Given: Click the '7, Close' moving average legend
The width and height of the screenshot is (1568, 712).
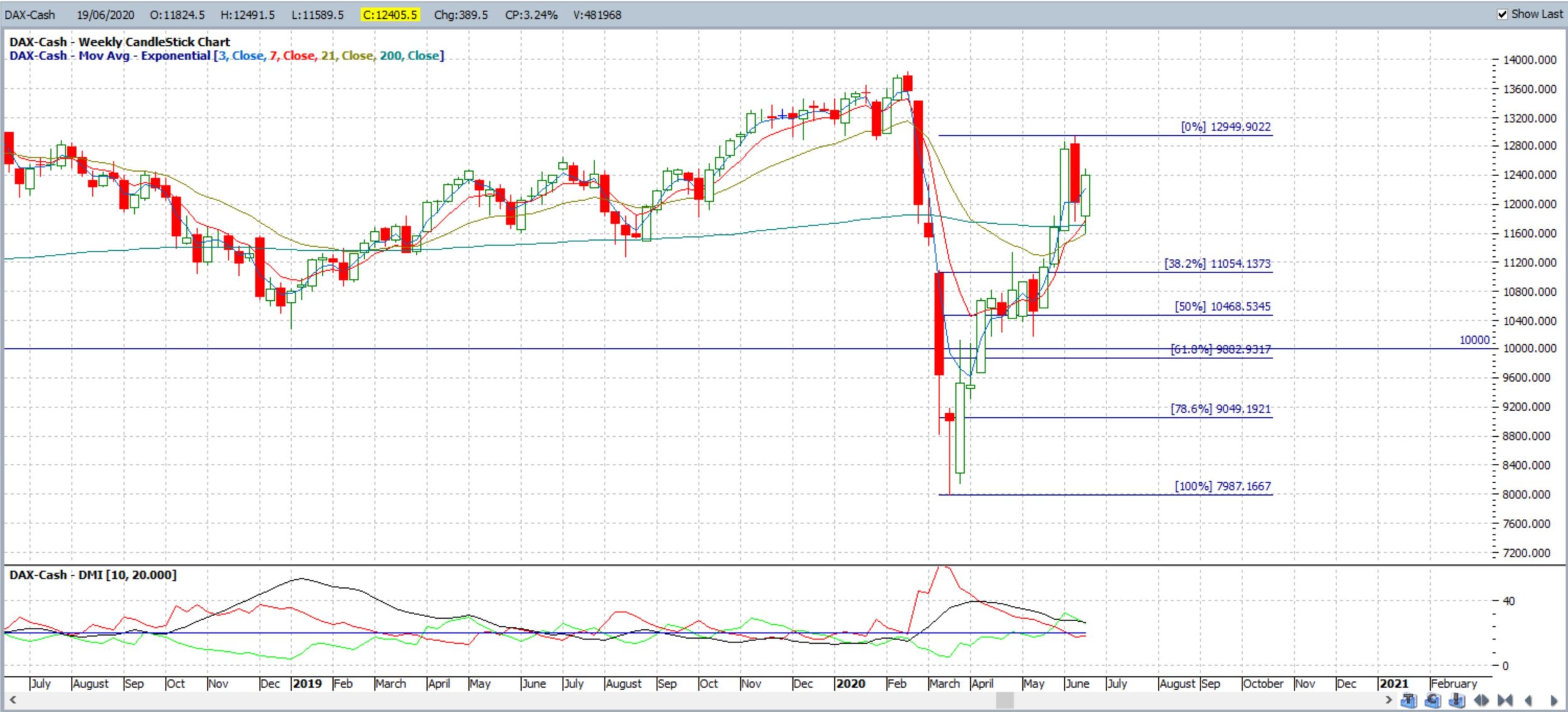Looking at the screenshot, I should click(292, 56).
